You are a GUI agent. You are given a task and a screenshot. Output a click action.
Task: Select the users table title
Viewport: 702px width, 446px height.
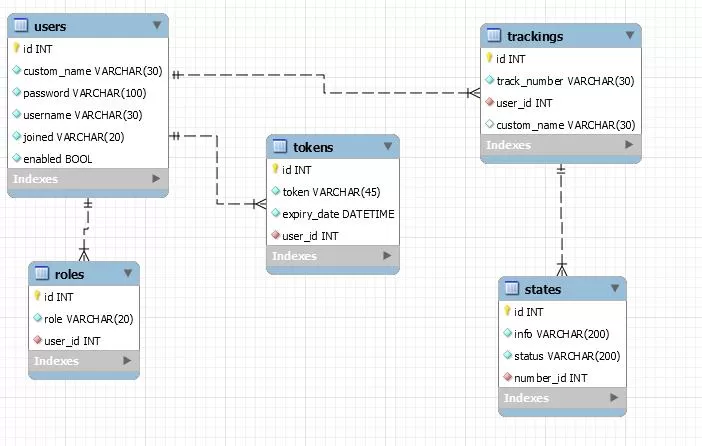pos(50,26)
